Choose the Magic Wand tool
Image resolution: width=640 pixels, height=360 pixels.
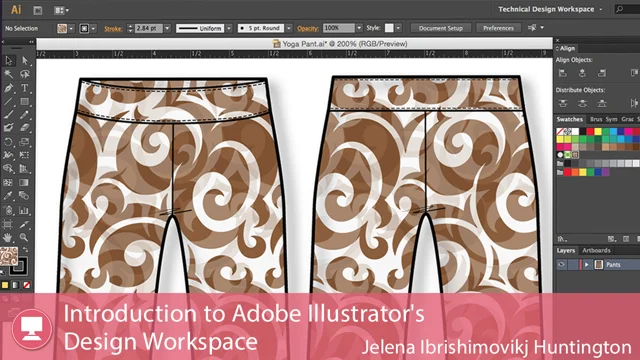[9, 74]
